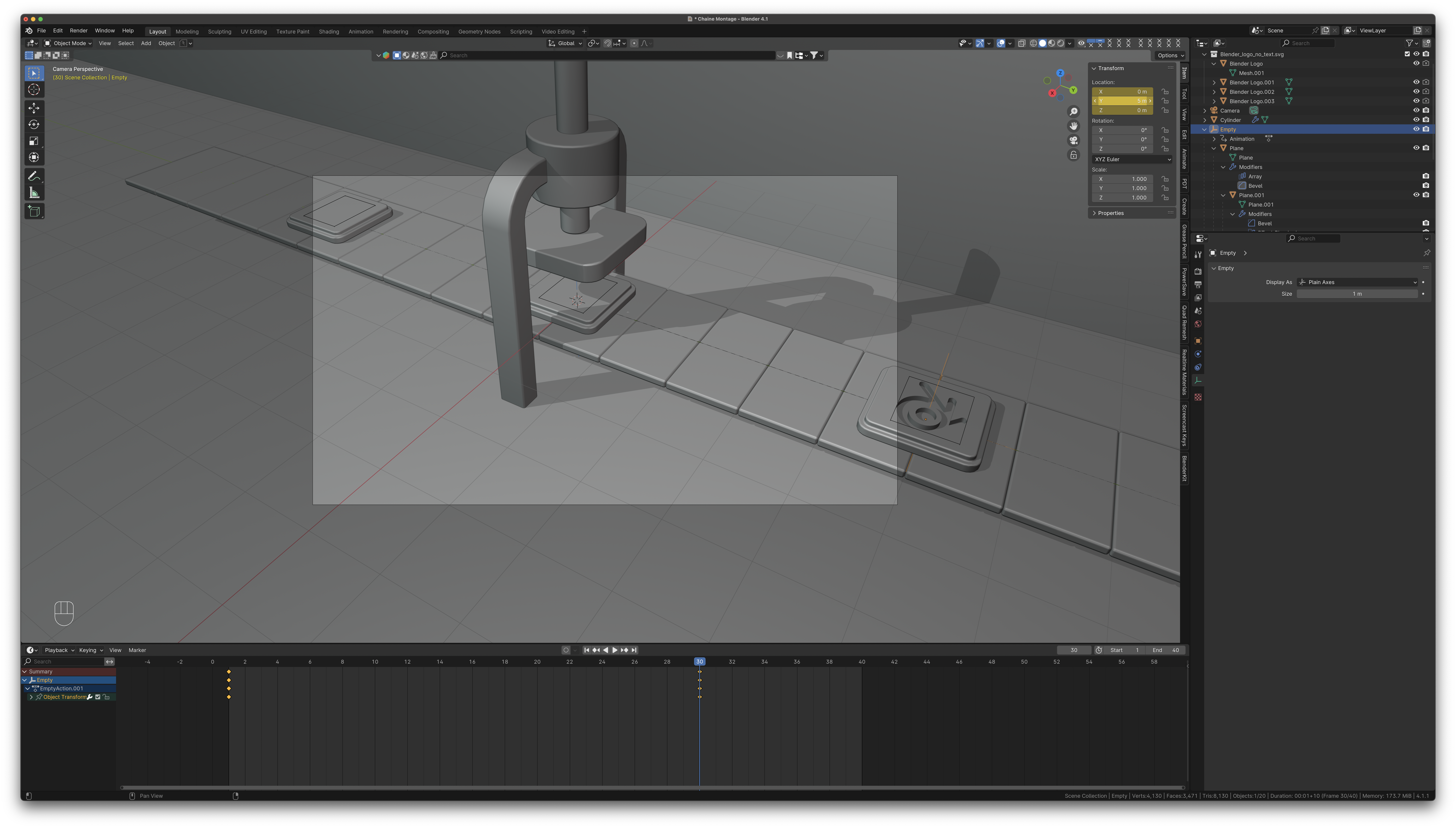Viewport: 1456px width, 828px height.
Task: Toggle camera view with the camera icon
Action: tap(1073, 140)
